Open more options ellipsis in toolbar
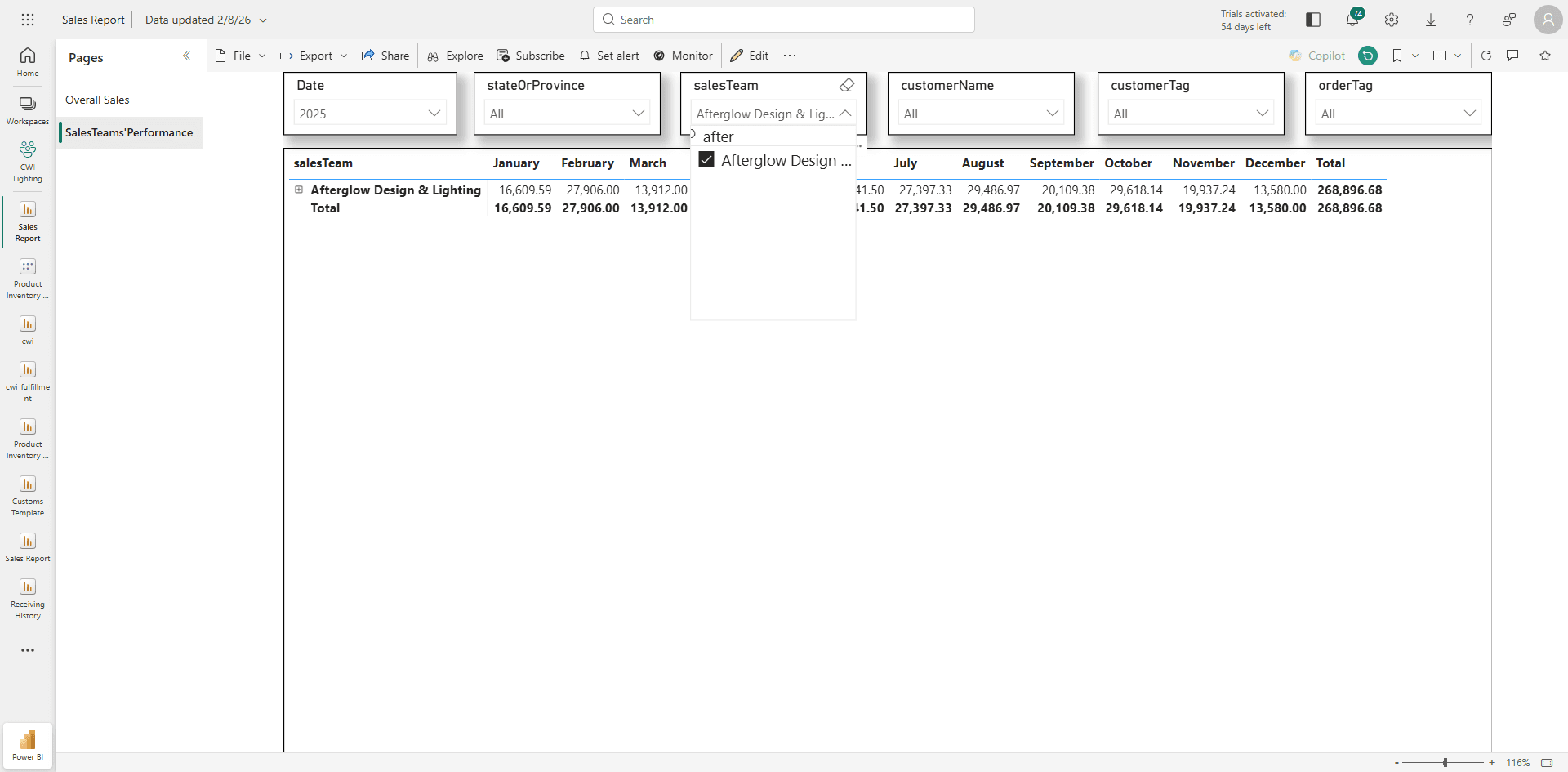The height and width of the screenshot is (772, 1568). pyautogui.click(x=790, y=56)
